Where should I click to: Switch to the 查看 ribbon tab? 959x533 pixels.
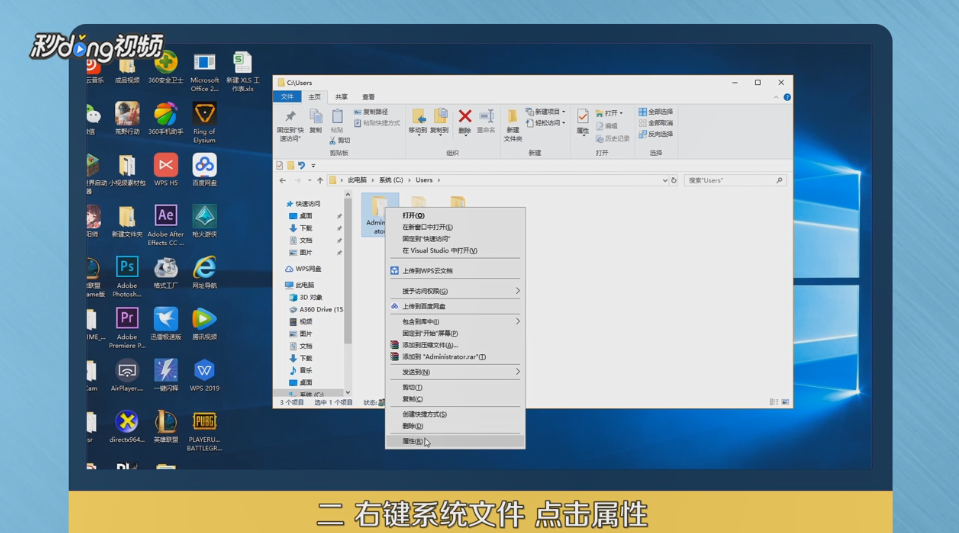click(x=368, y=97)
